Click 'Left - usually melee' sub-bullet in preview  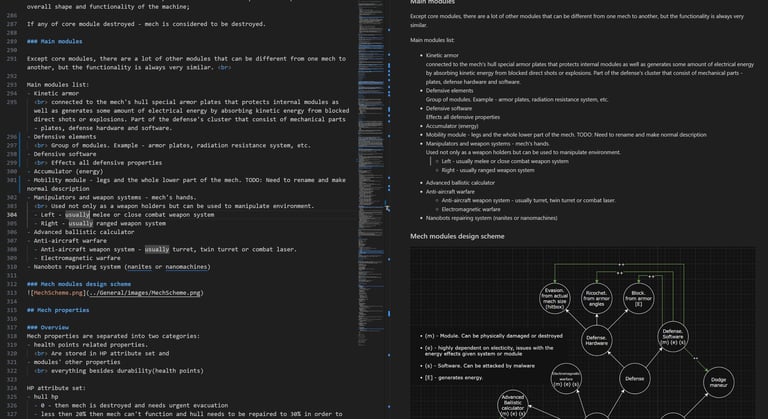(x=505, y=161)
